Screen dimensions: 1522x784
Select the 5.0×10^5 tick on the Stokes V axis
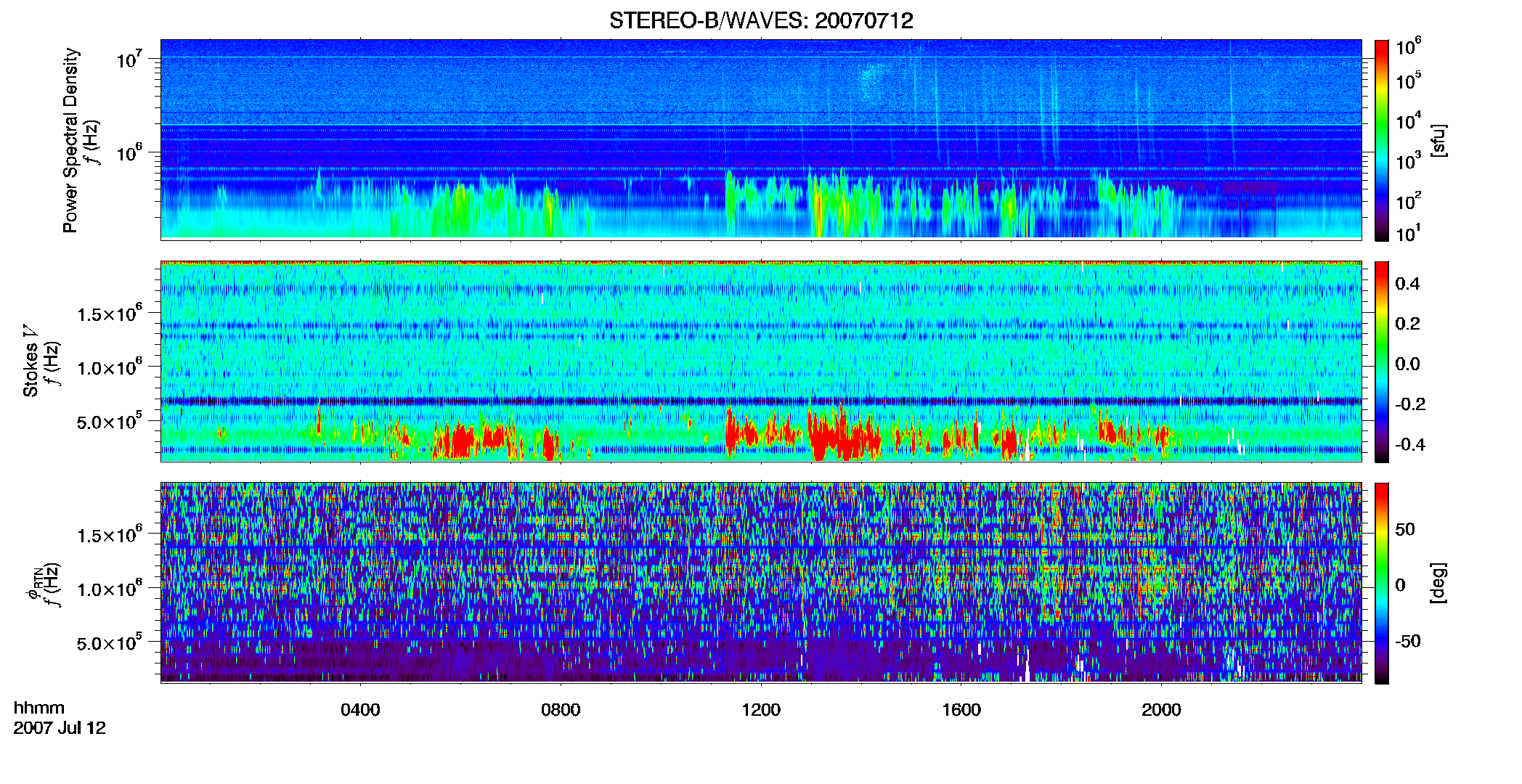click(110, 421)
